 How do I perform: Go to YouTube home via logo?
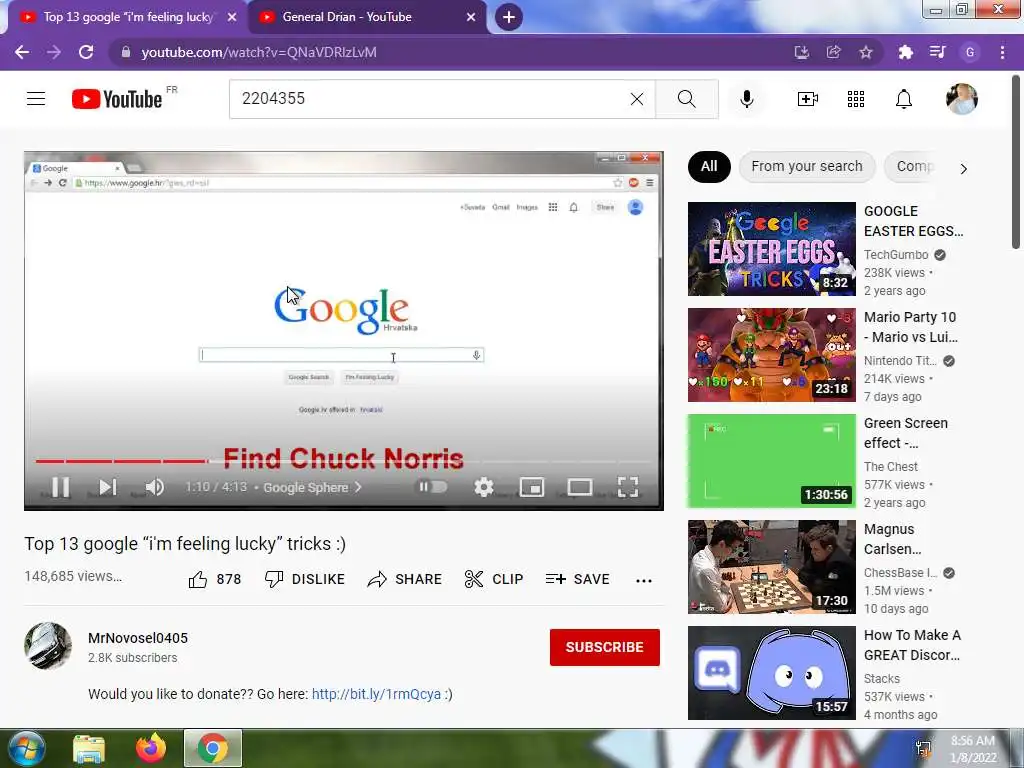click(117, 99)
